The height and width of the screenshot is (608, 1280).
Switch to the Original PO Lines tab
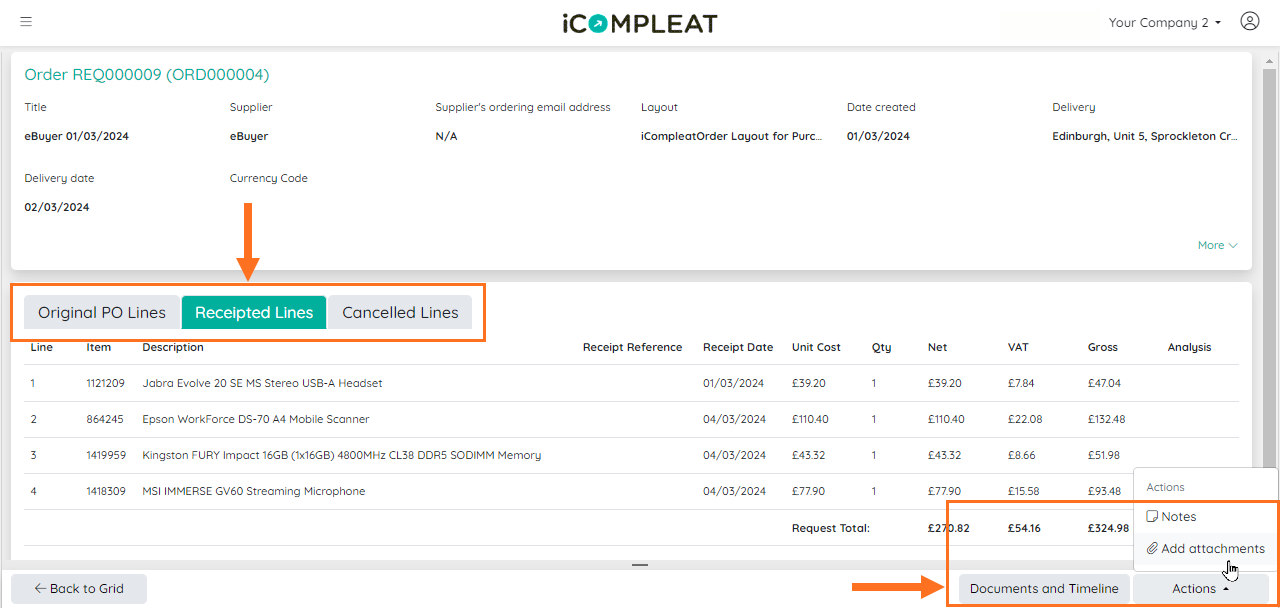101,312
